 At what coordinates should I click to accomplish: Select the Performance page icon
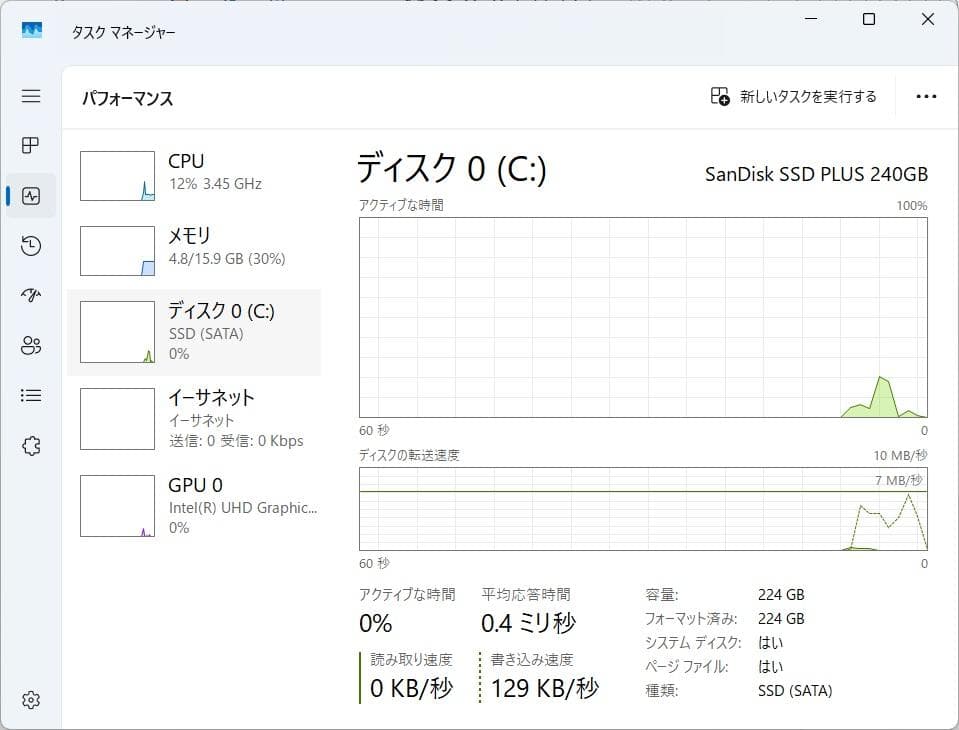tap(30, 195)
